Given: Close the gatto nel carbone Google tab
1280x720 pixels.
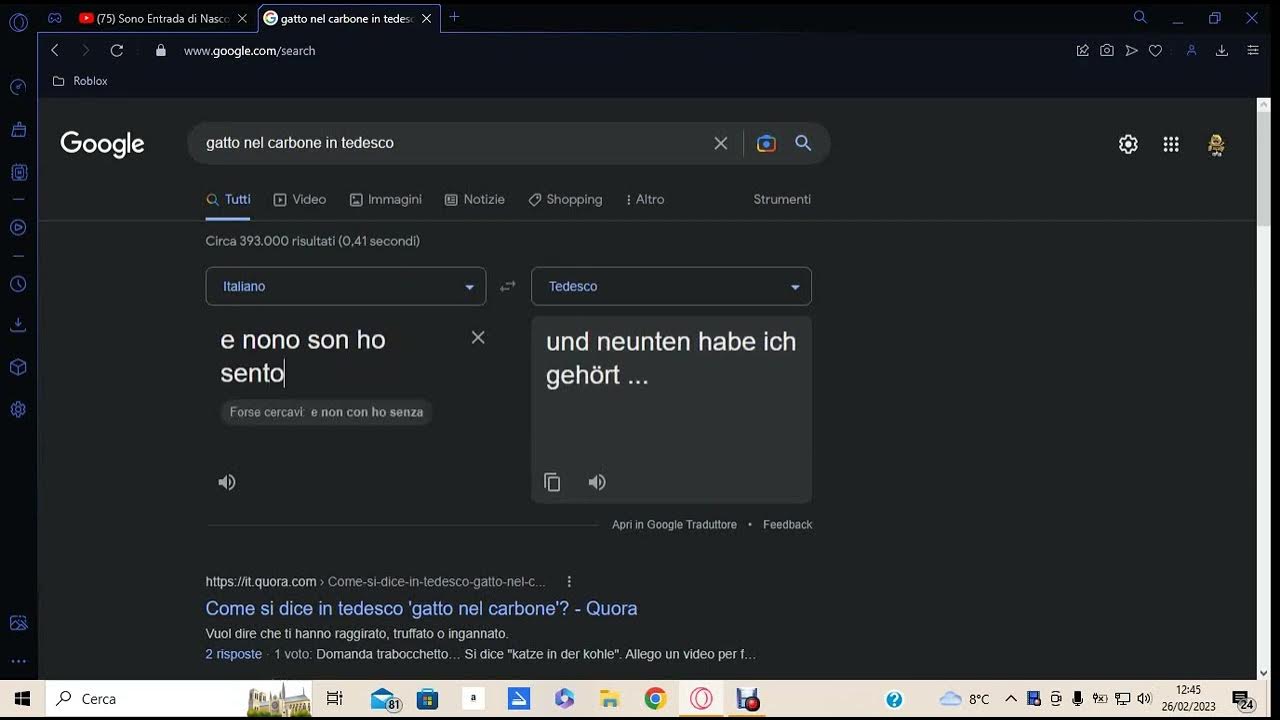Looking at the screenshot, I should point(427,18).
